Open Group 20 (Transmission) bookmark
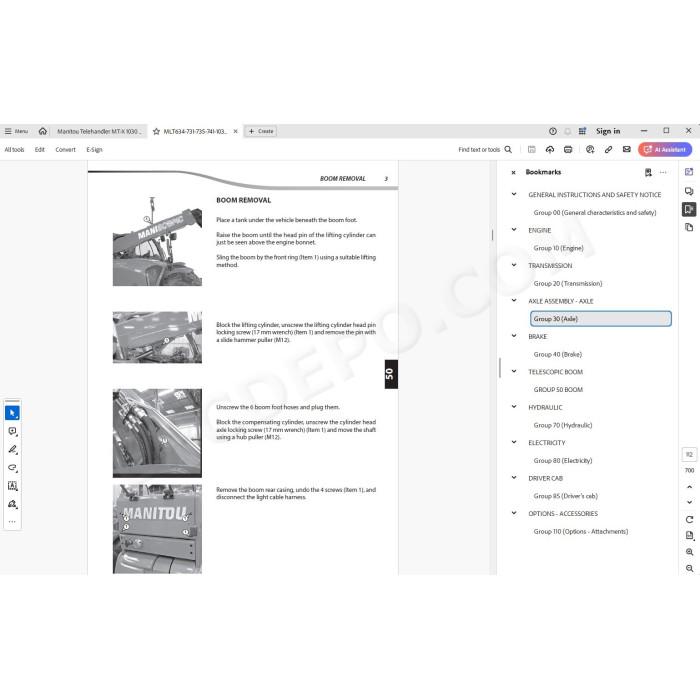This screenshot has height=700, width=700. (568, 283)
